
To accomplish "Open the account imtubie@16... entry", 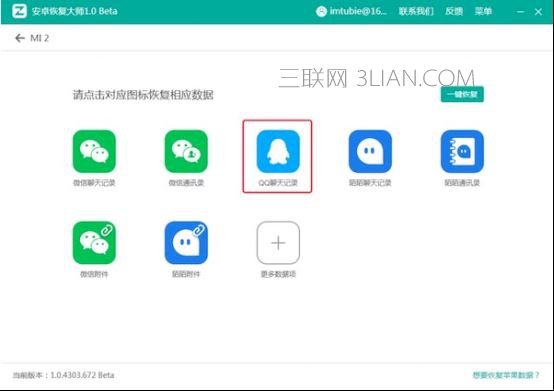I will tap(358, 11).
